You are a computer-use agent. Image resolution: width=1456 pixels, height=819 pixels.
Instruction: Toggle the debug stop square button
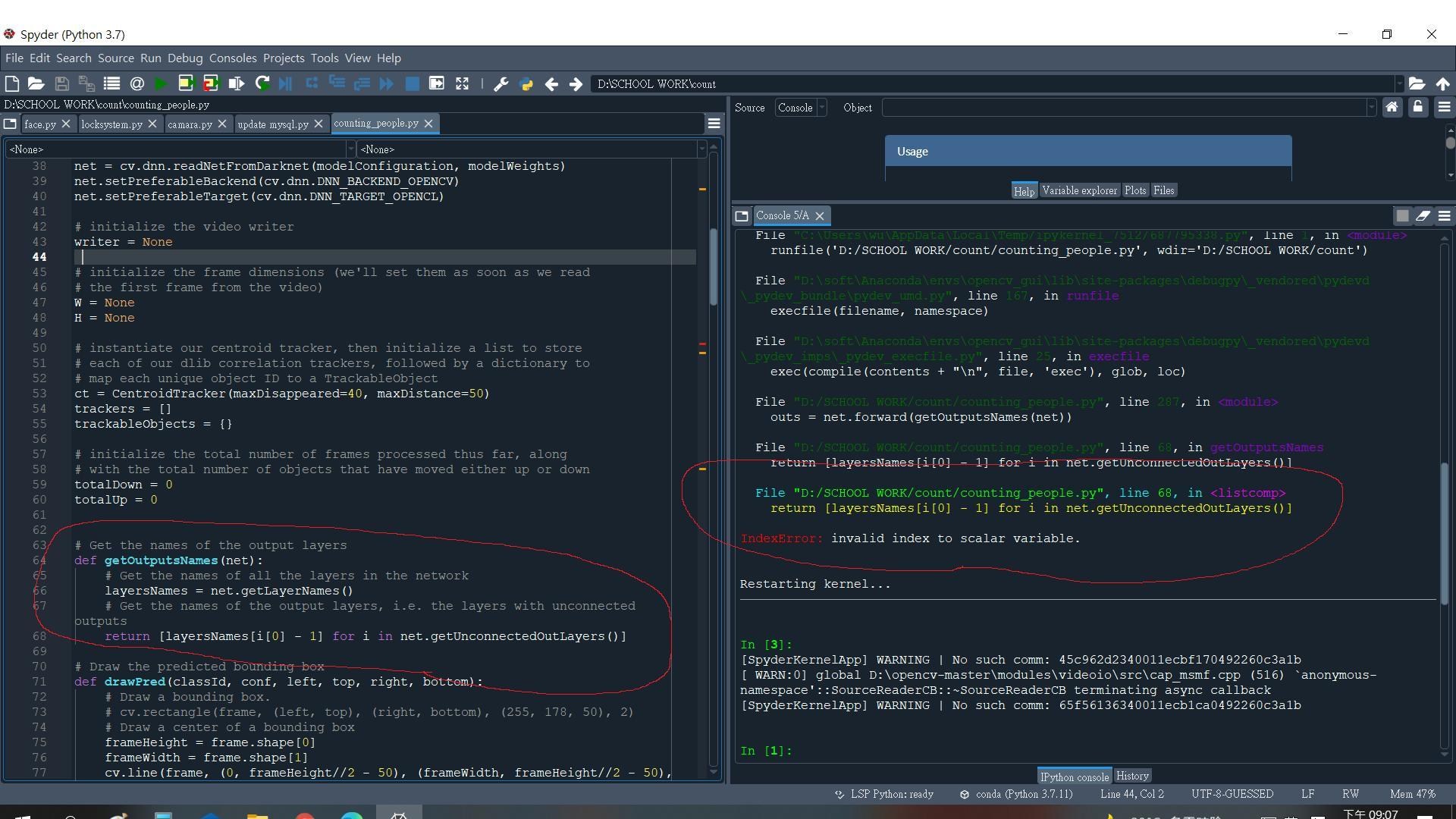click(x=412, y=84)
